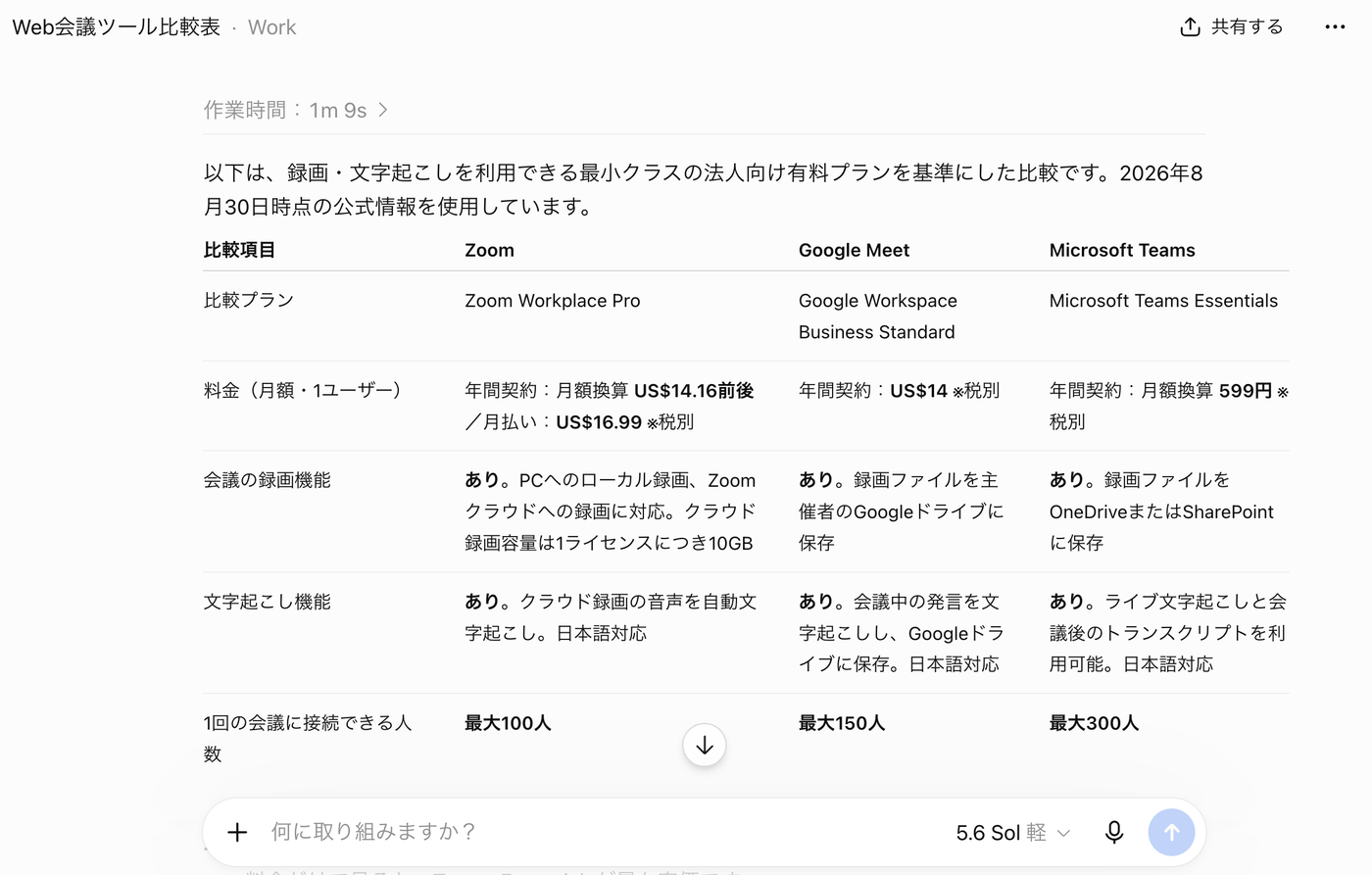Click Google Meet 会議中の発言 transcription cell
This screenshot has width=1372, height=875.
(x=902, y=633)
